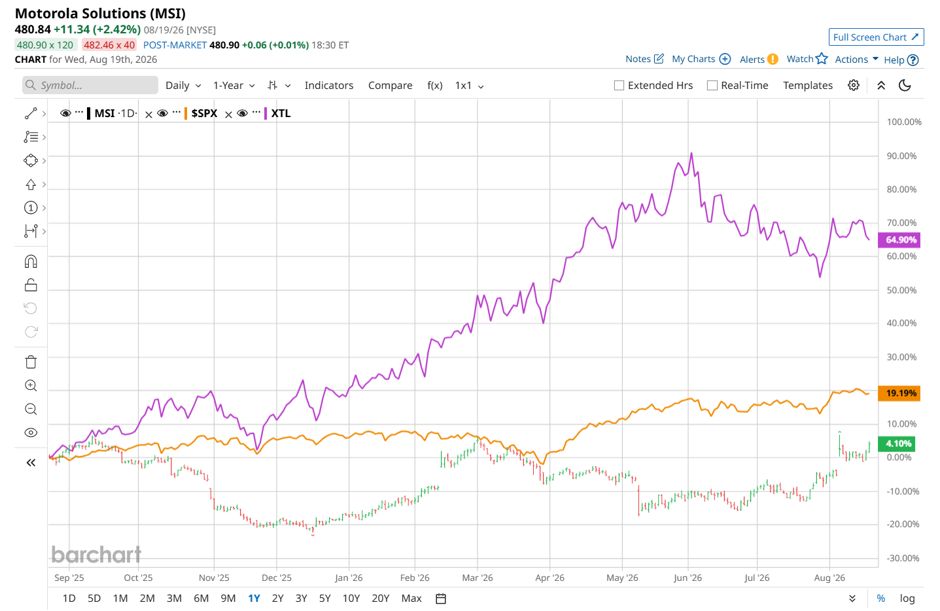Focus the Symbol search field

point(91,85)
